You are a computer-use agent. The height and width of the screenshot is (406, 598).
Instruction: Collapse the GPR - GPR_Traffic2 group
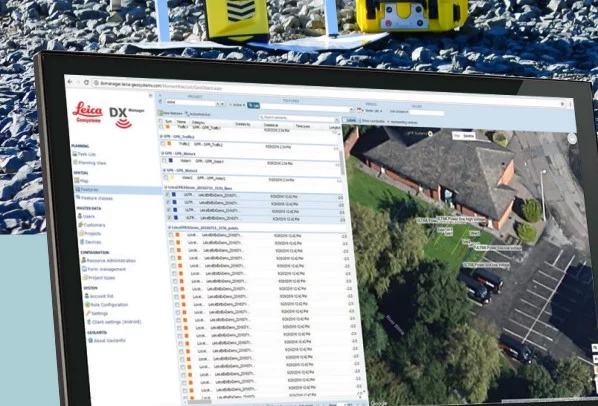[161, 136]
